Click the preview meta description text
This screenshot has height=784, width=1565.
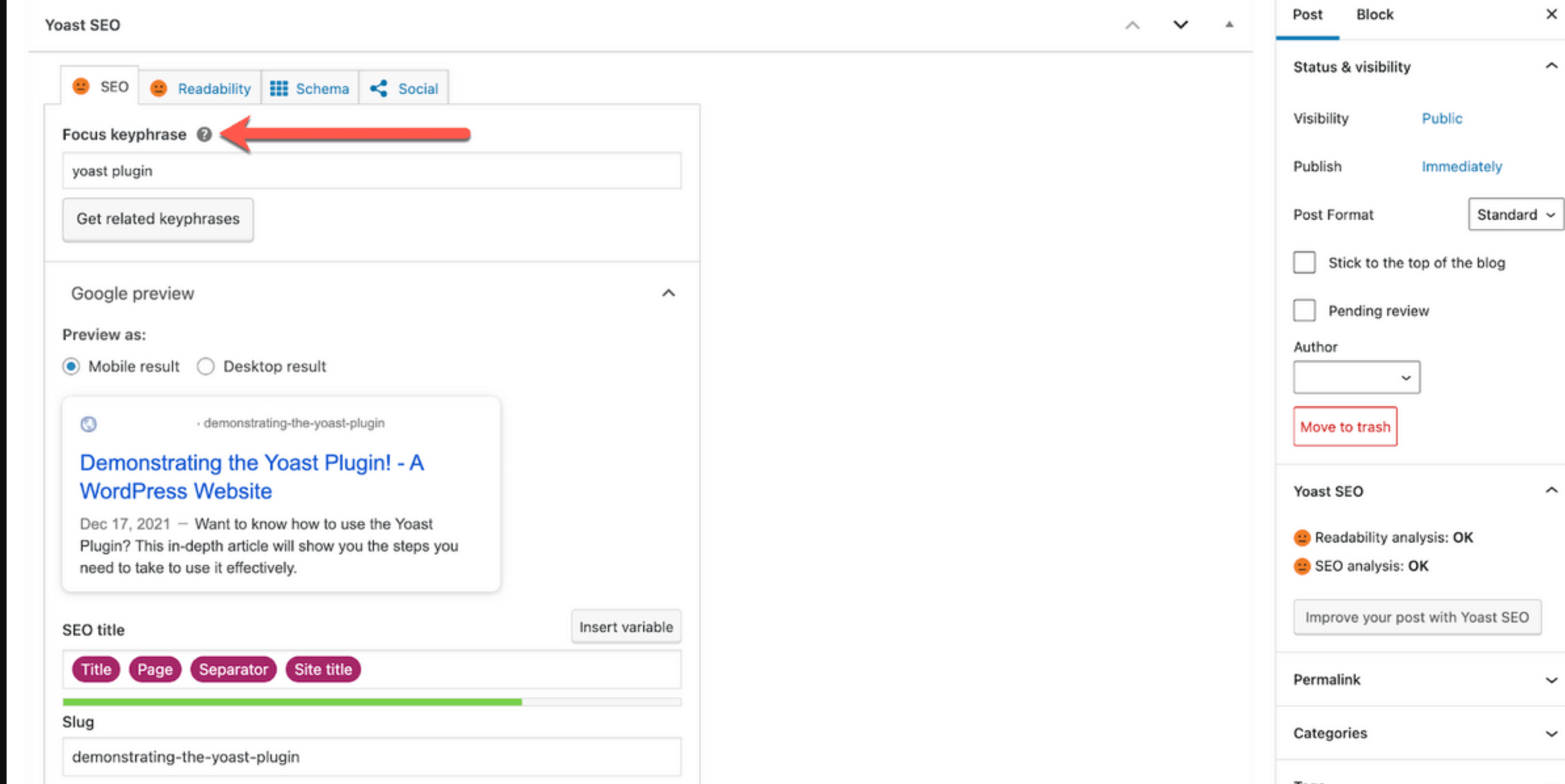pyautogui.click(x=269, y=546)
